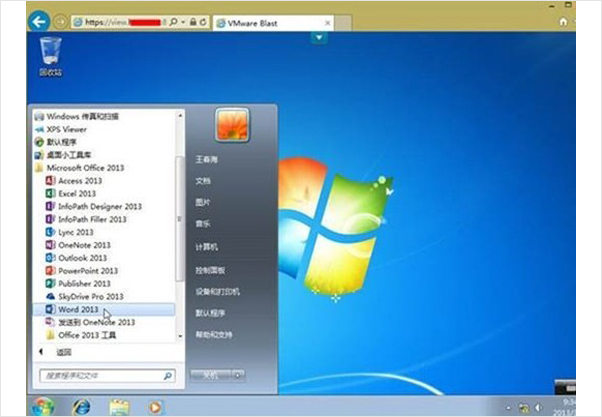The height and width of the screenshot is (417, 602).
Task: Click the search magnifier in address bar
Action: pos(174,22)
